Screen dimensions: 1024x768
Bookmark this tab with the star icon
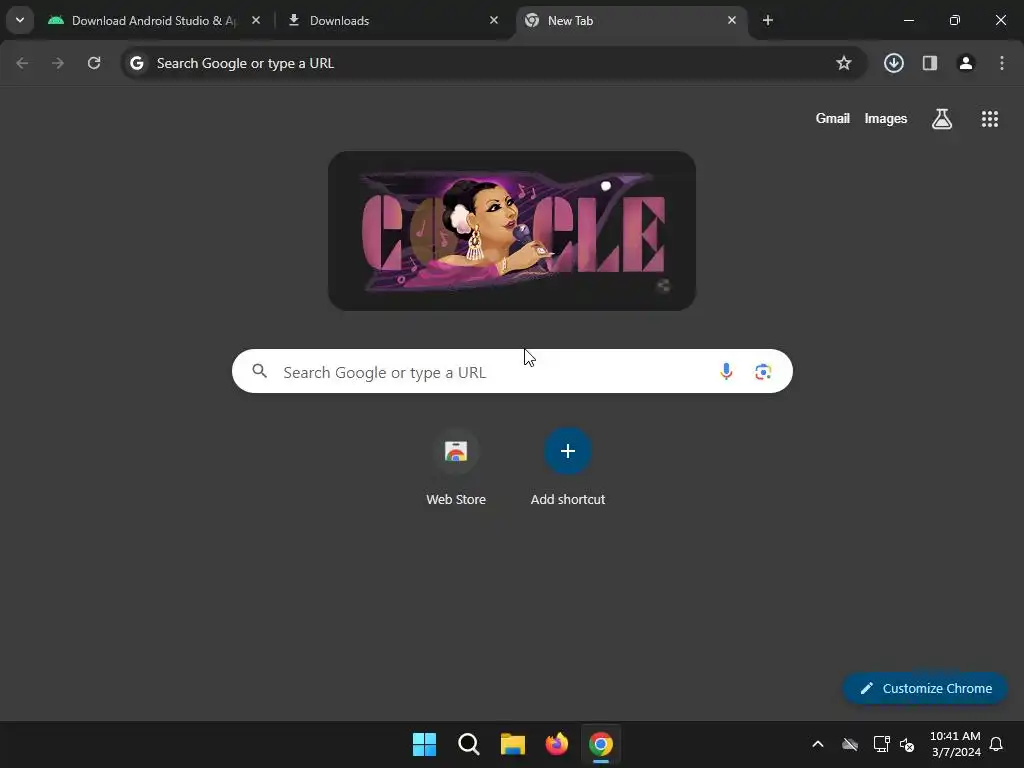coord(844,63)
